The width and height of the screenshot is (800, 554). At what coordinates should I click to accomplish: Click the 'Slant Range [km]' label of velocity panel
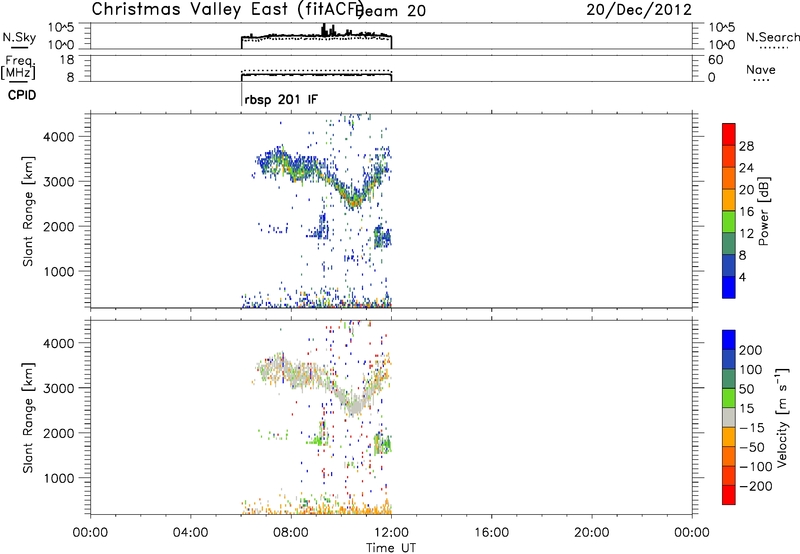click(28, 418)
